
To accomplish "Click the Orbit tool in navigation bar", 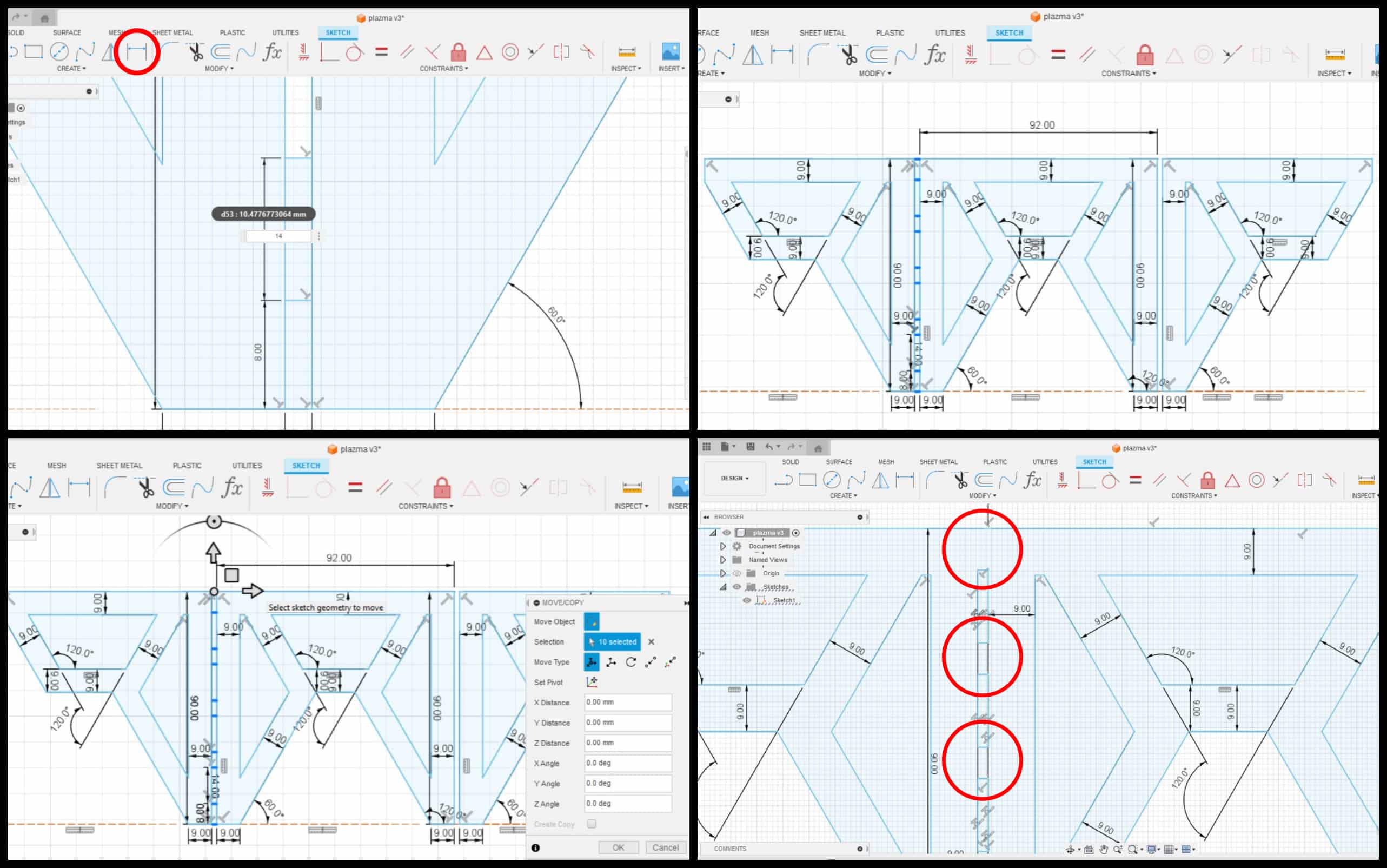I will click(1070, 850).
